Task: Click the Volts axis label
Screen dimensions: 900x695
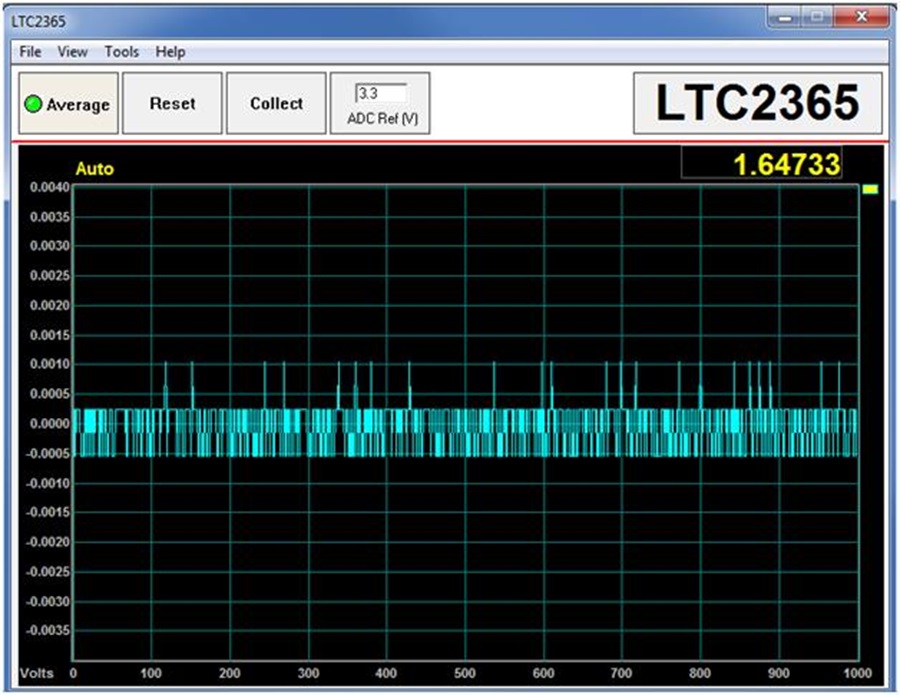Action: (36, 673)
